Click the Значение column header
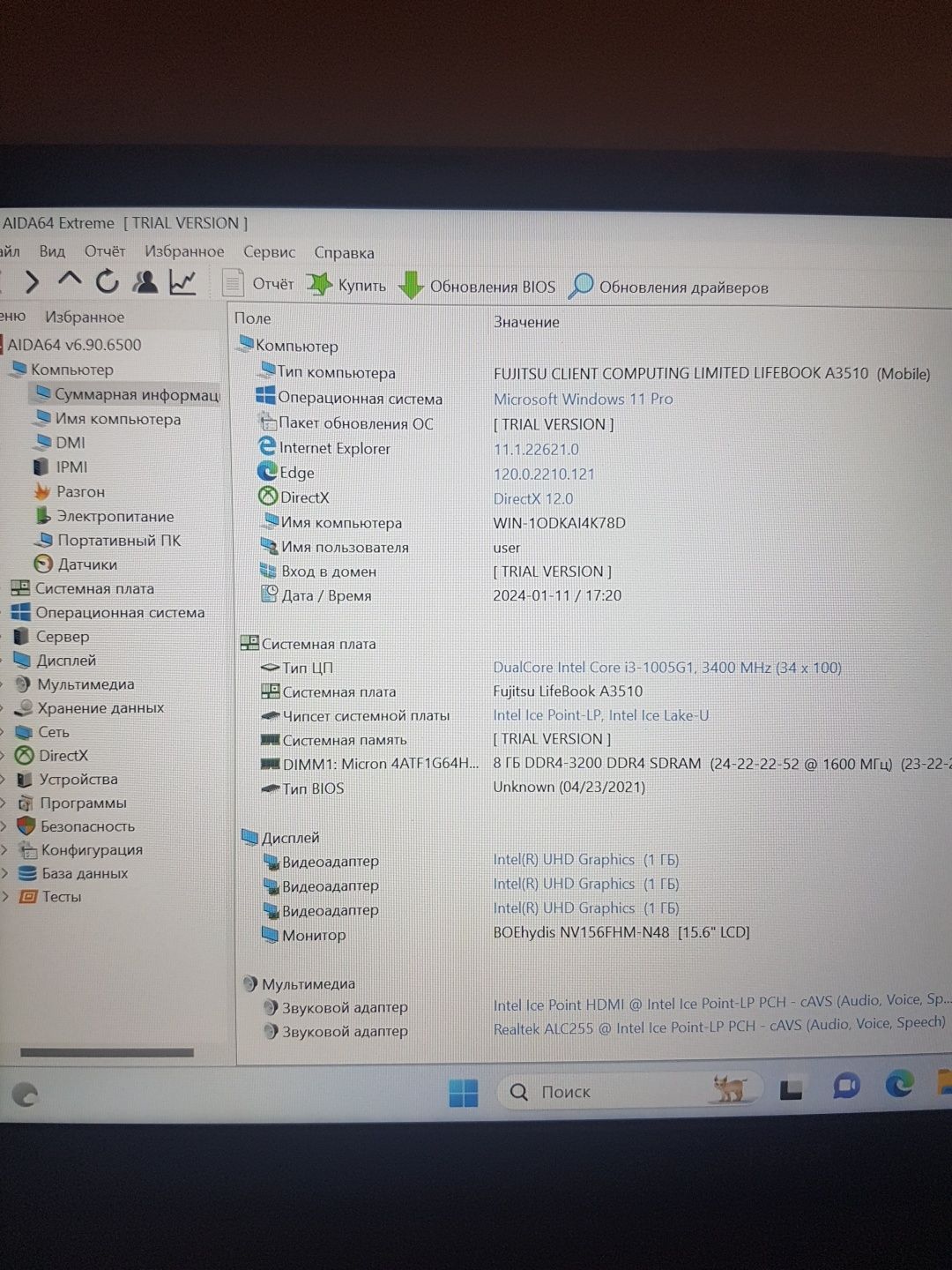952x1270 pixels. [x=526, y=322]
